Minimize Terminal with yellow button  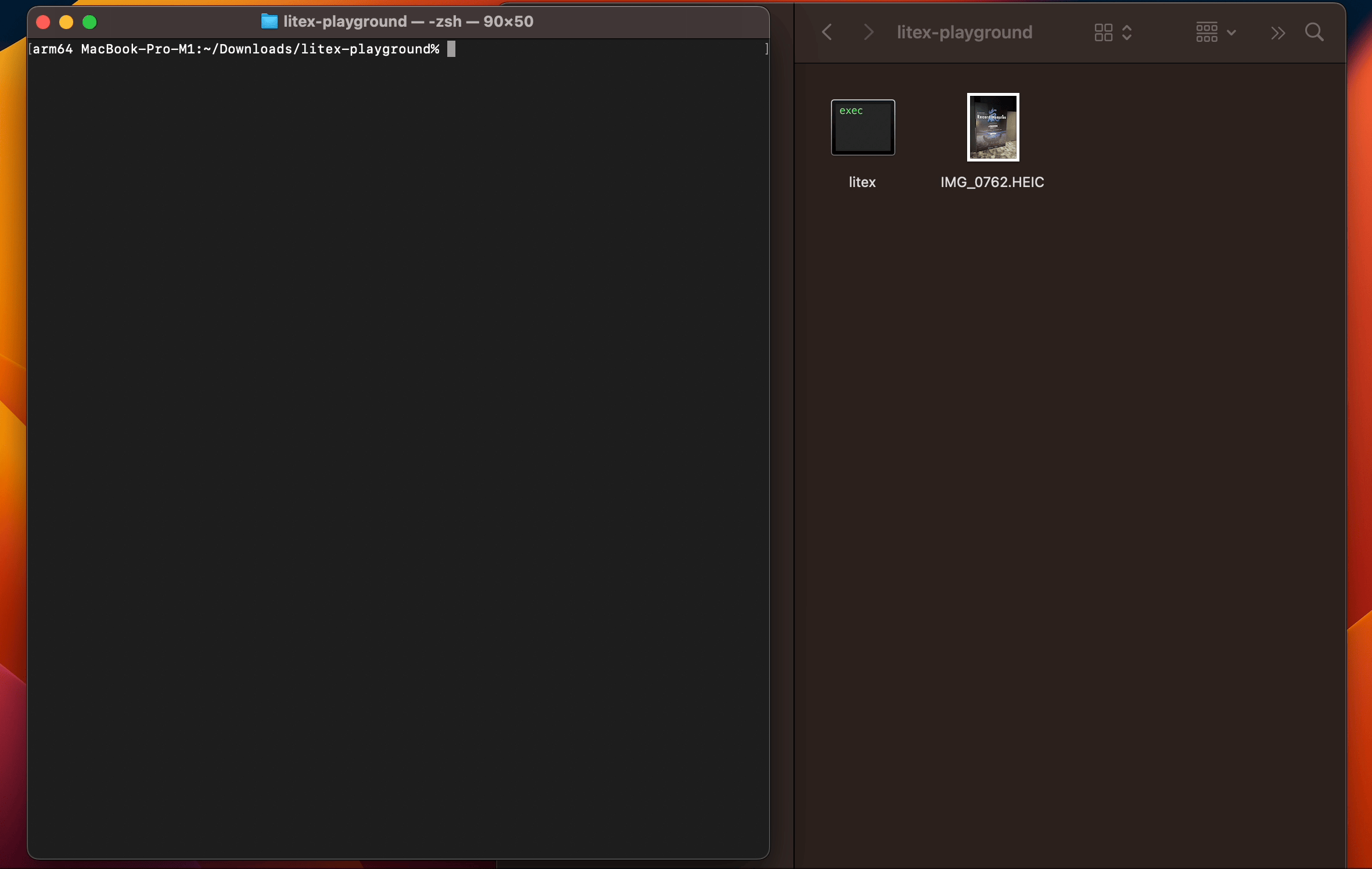pyautogui.click(x=66, y=22)
